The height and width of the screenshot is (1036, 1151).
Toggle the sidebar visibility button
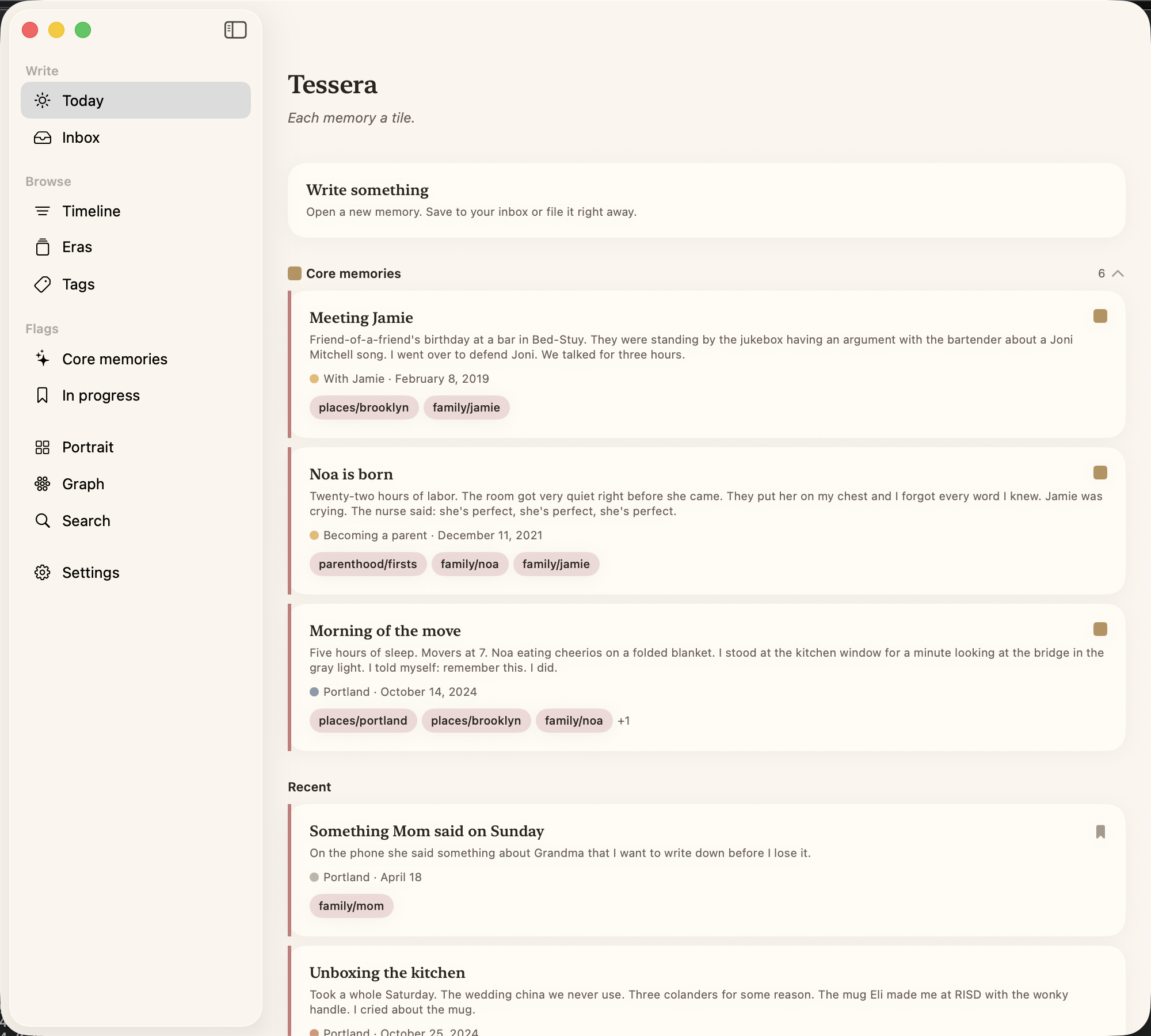tap(235, 29)
